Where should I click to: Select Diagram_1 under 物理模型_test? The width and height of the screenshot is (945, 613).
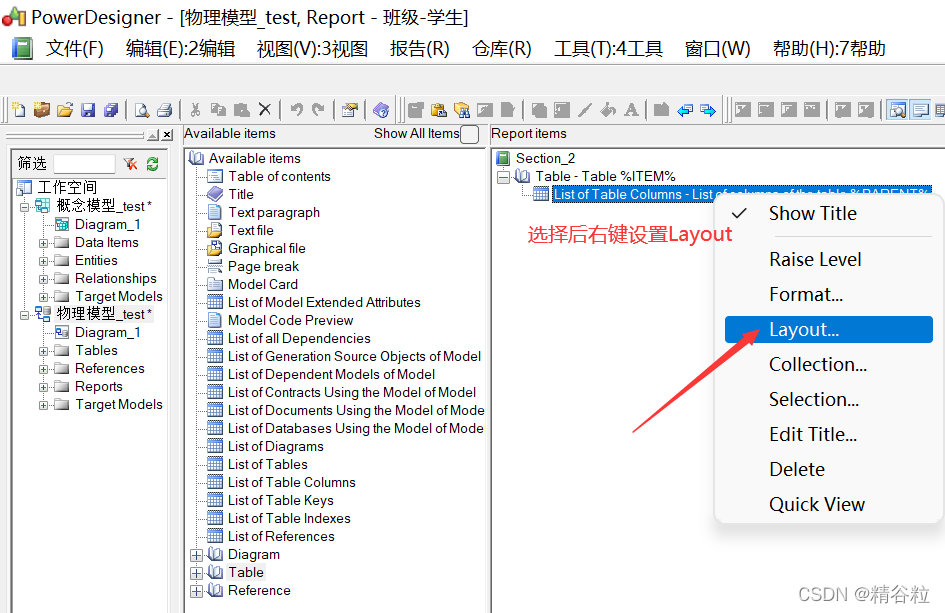coord(107,333)
